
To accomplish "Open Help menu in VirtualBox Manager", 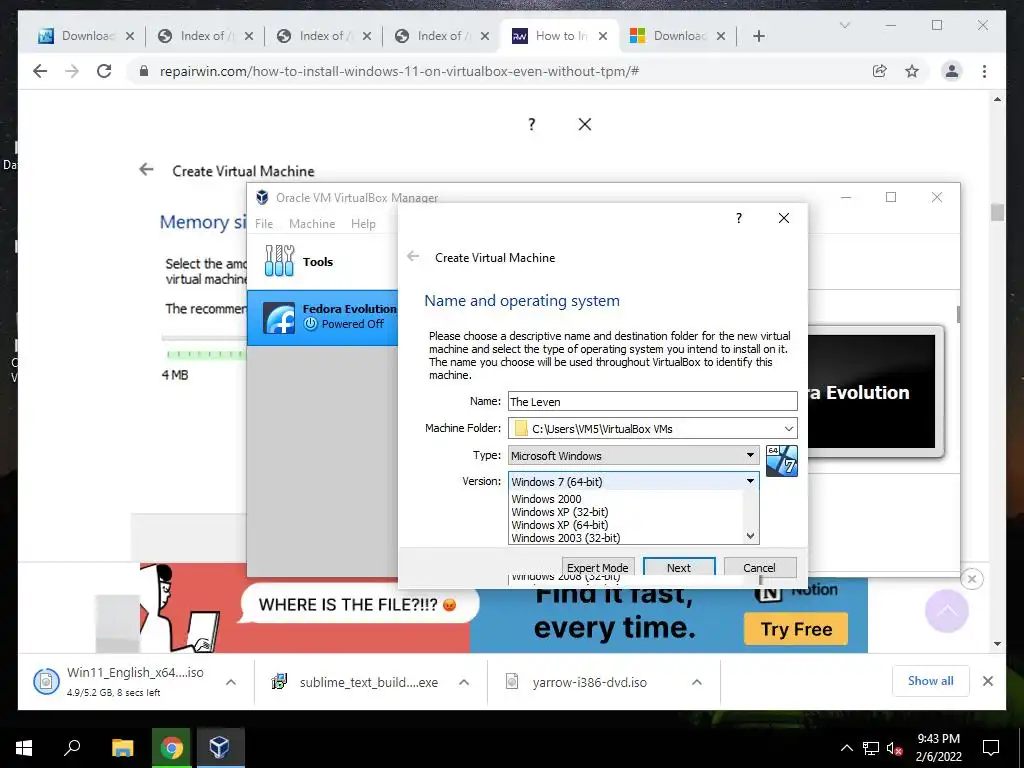I will (x=363, y=223).
